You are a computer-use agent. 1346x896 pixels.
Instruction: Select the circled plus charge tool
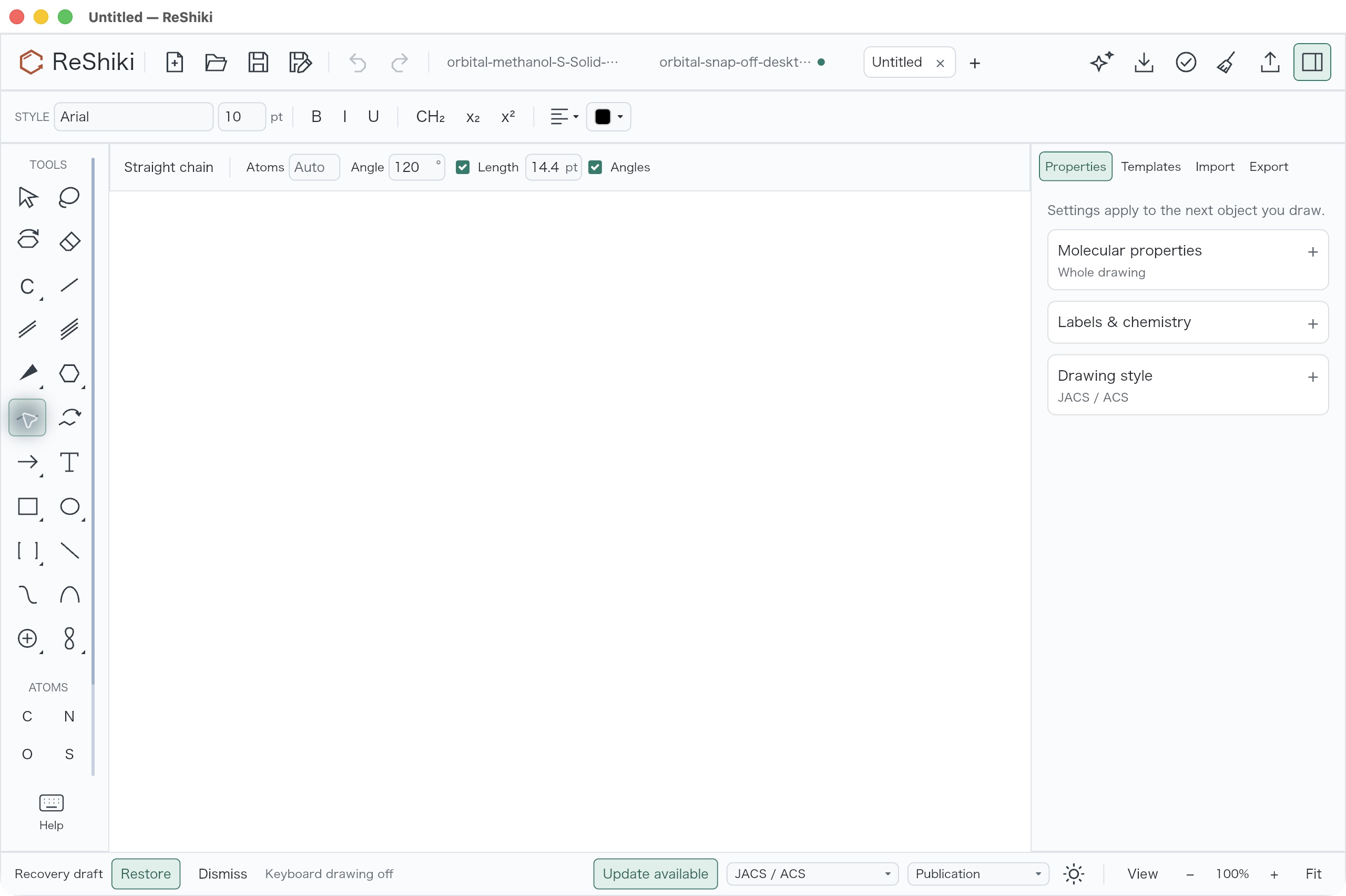27,638
